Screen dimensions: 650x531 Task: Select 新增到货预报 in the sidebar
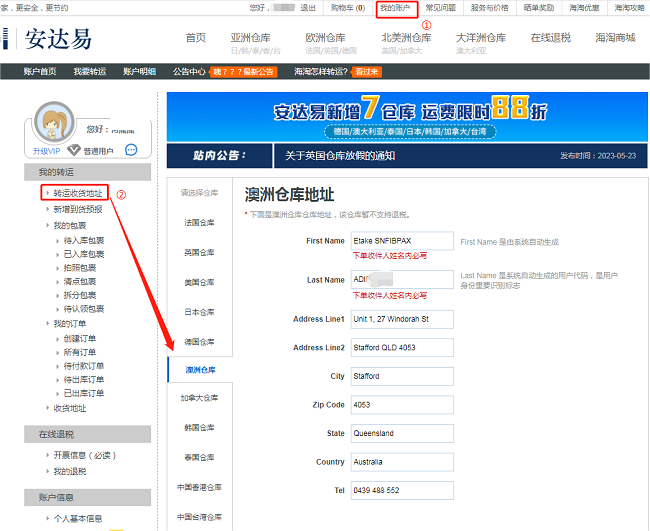click(78, 209)
